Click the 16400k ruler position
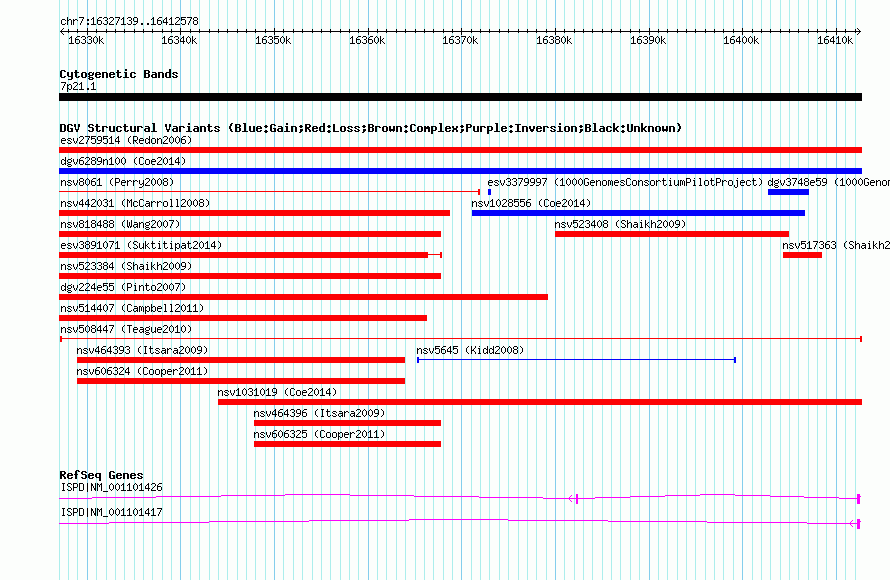890x580 pixels. [x=741, y=40]
